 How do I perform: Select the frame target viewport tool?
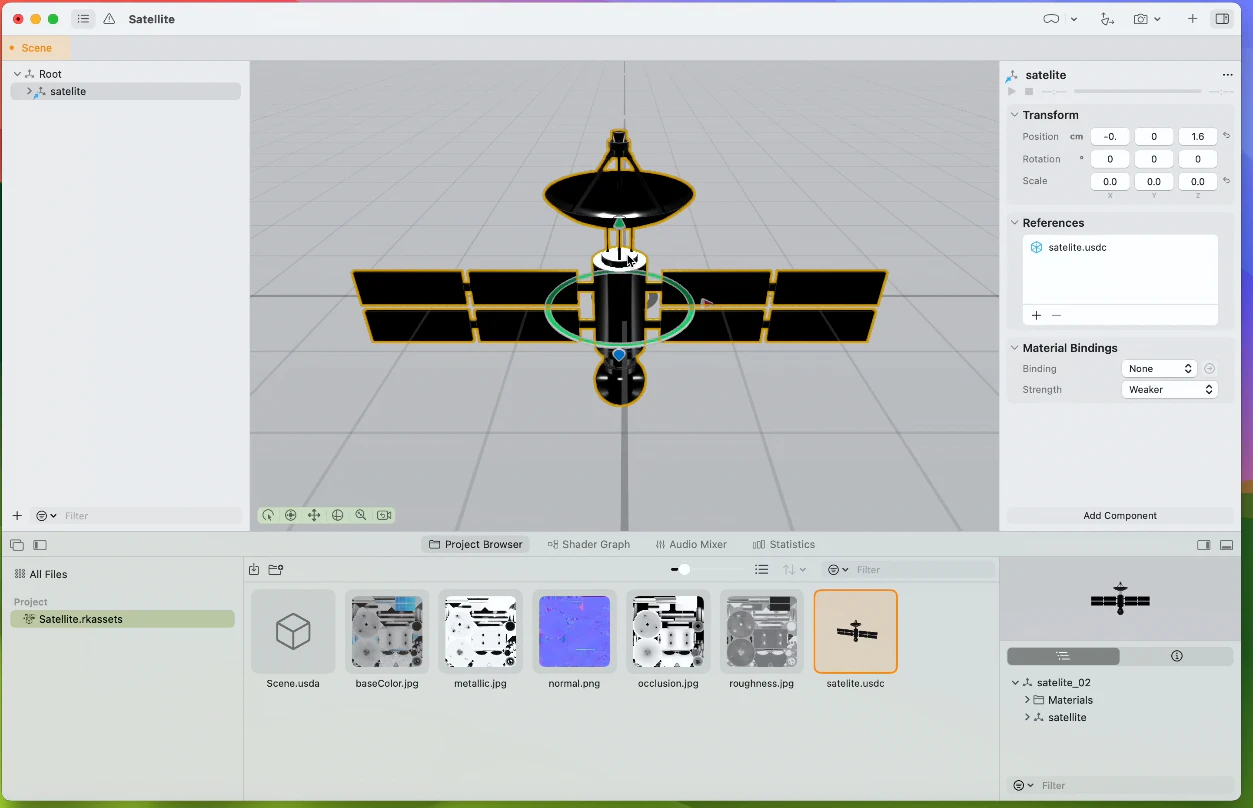291,516
